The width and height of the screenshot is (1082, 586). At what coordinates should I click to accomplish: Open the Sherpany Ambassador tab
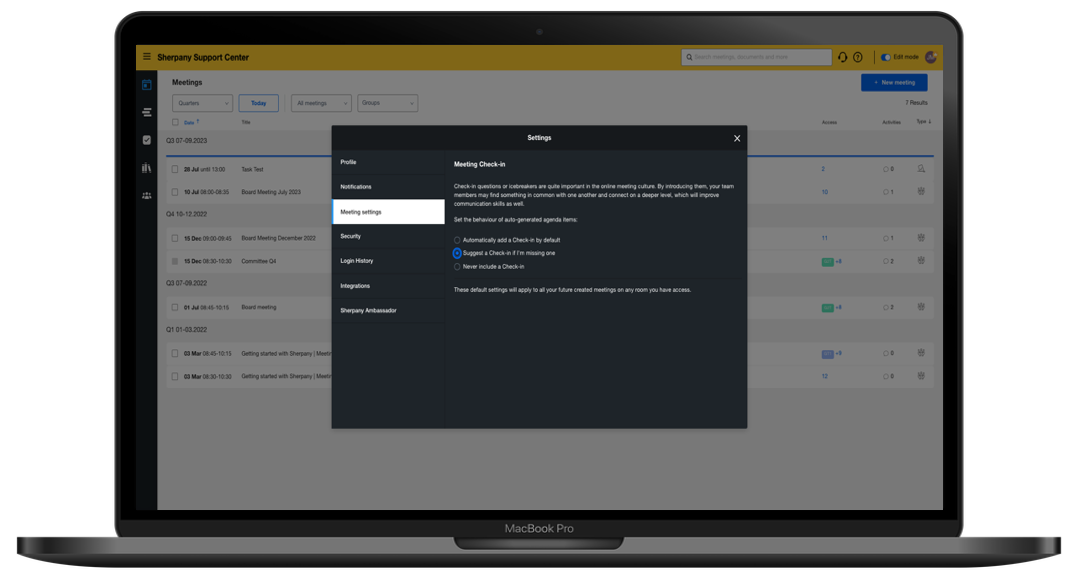click(x=388, y=311)
